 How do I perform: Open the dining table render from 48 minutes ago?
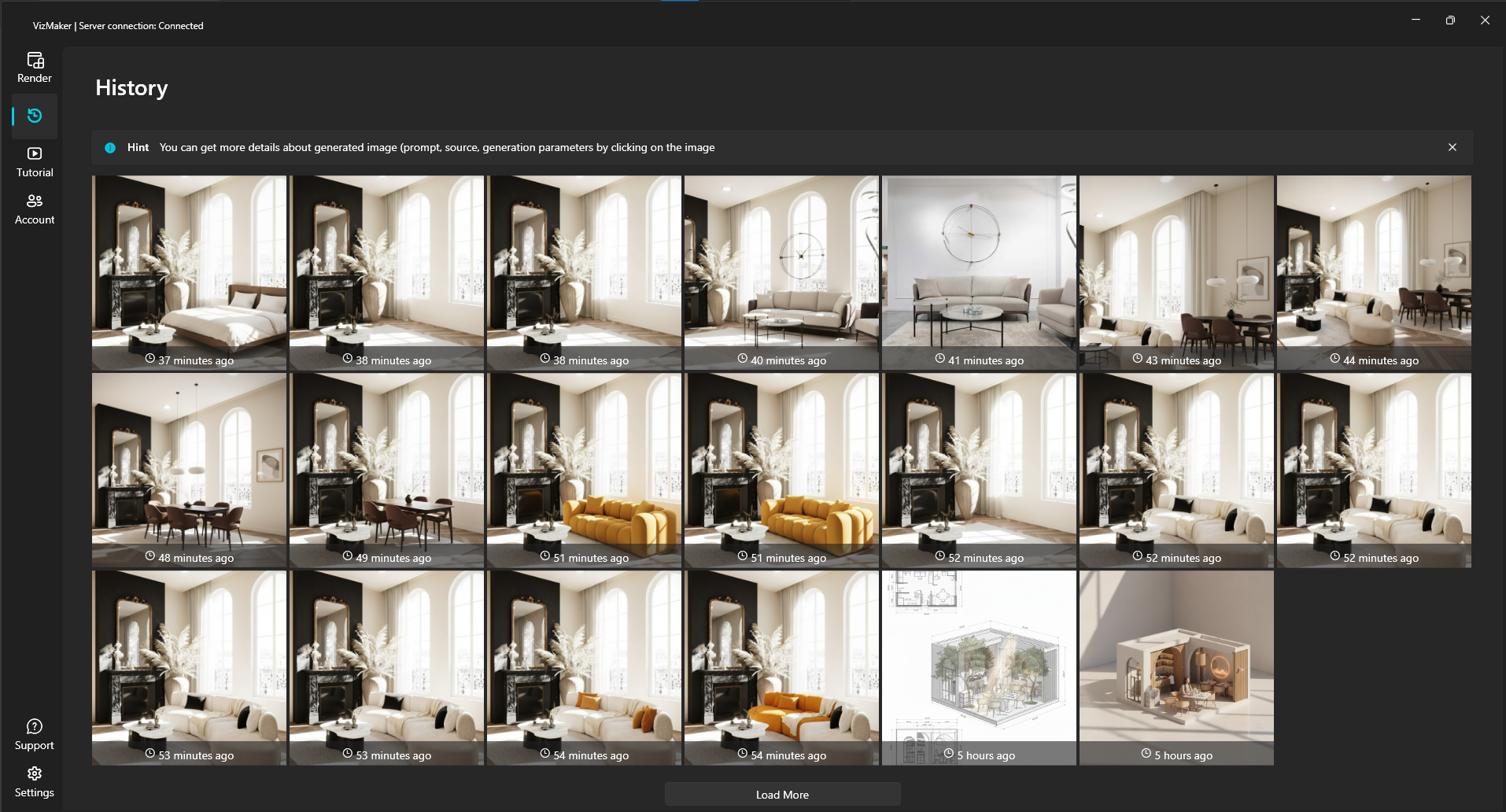coord(189,464)
